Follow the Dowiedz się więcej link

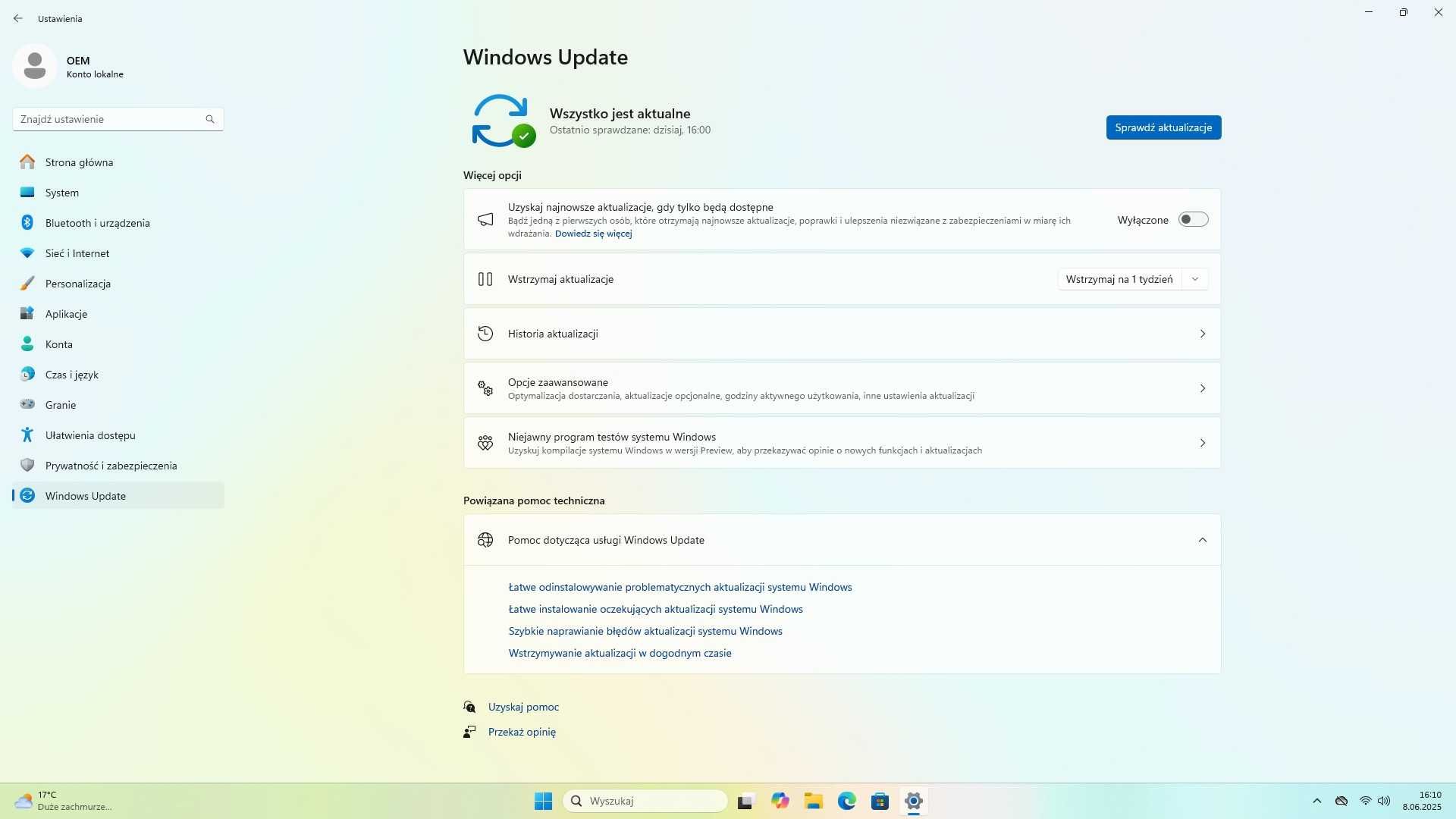pos(593,234)
